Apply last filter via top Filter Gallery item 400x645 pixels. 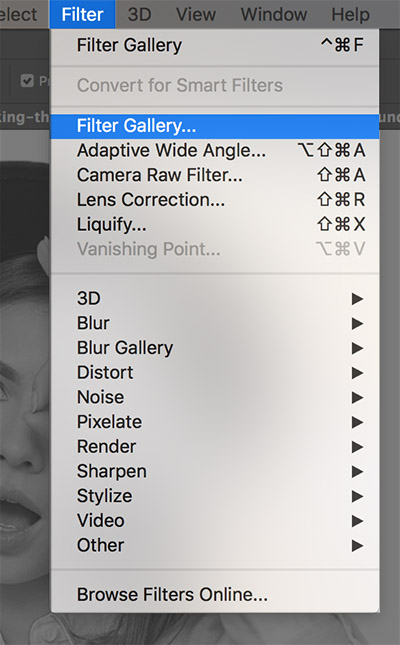214,45
